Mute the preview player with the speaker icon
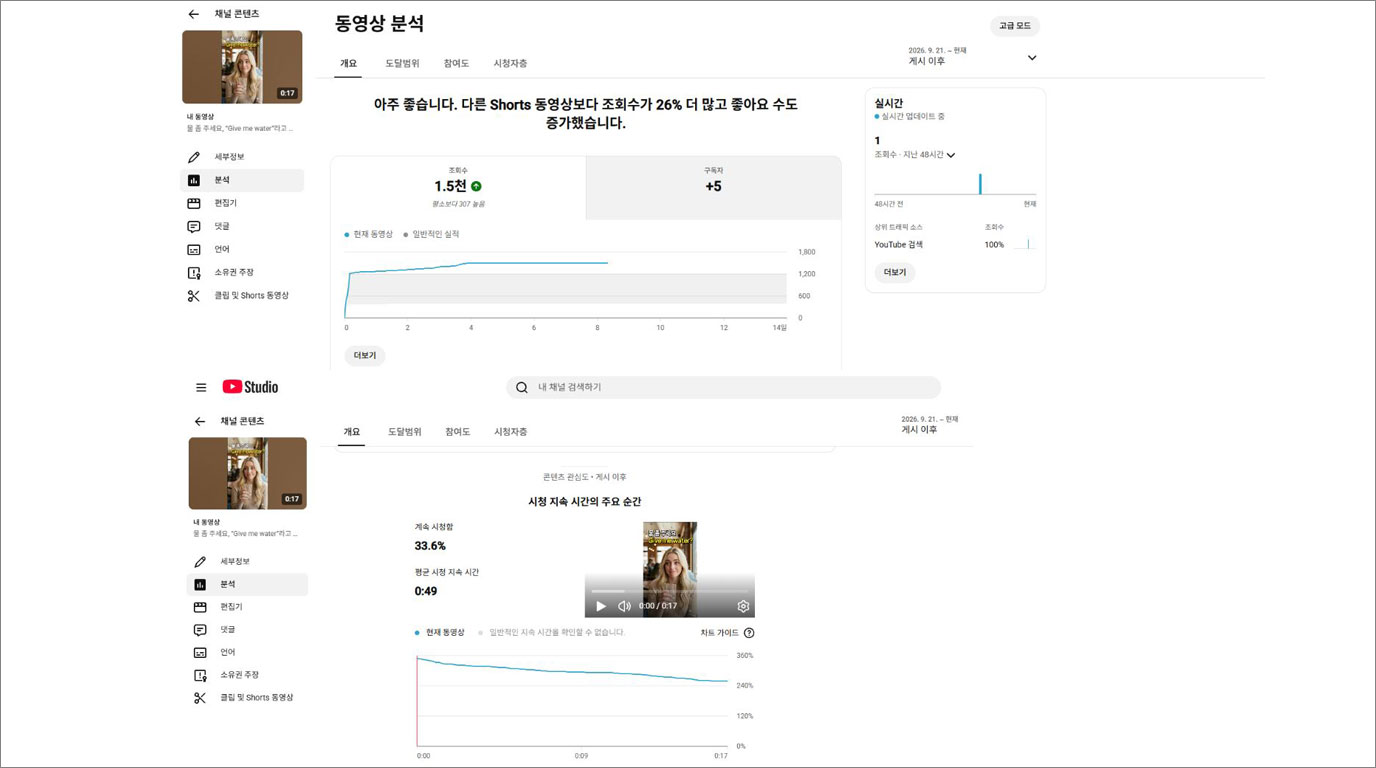This screenshot has width=1376, height=768. click(x=624, y=606)
